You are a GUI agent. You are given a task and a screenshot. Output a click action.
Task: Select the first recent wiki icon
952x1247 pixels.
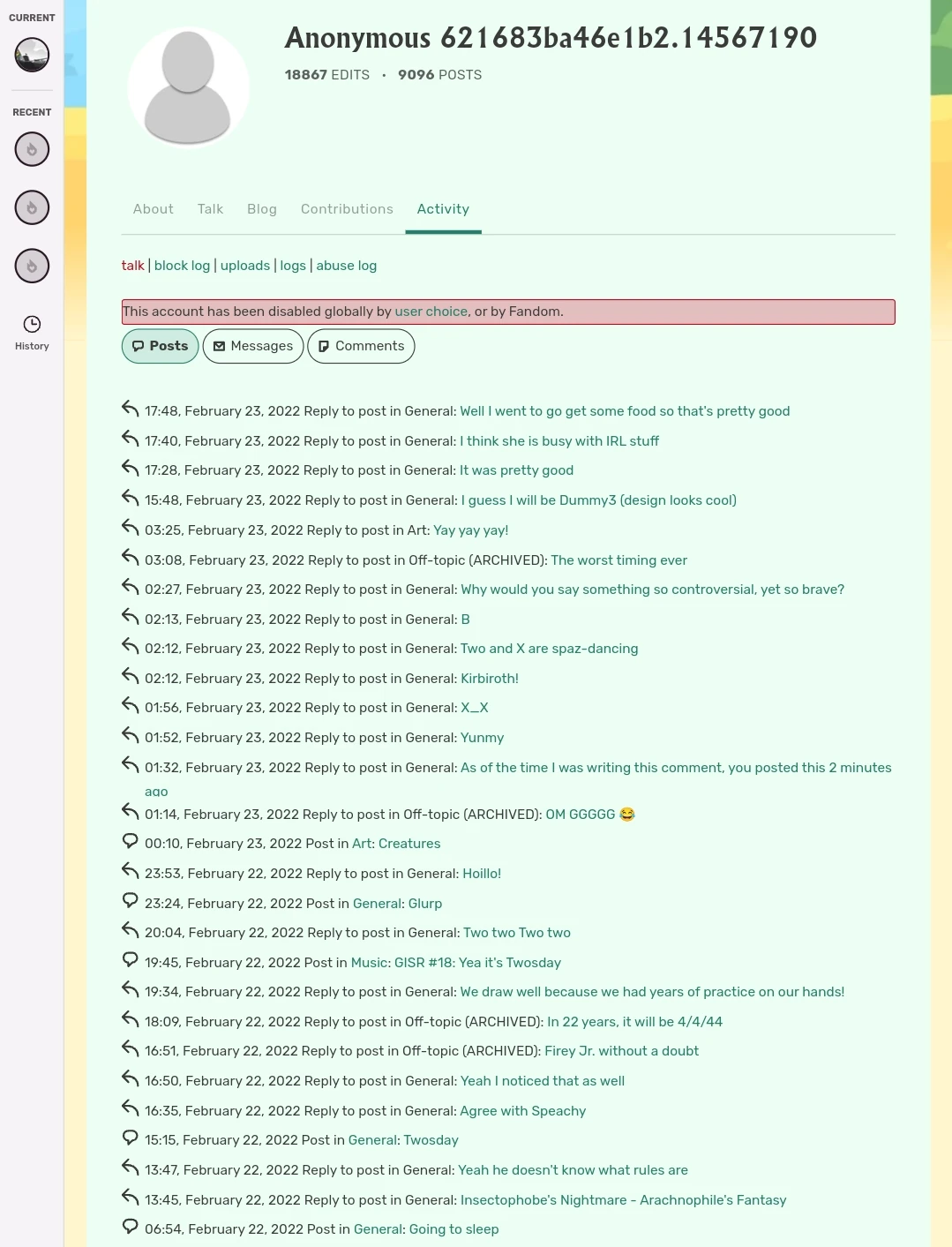[32, 148]
